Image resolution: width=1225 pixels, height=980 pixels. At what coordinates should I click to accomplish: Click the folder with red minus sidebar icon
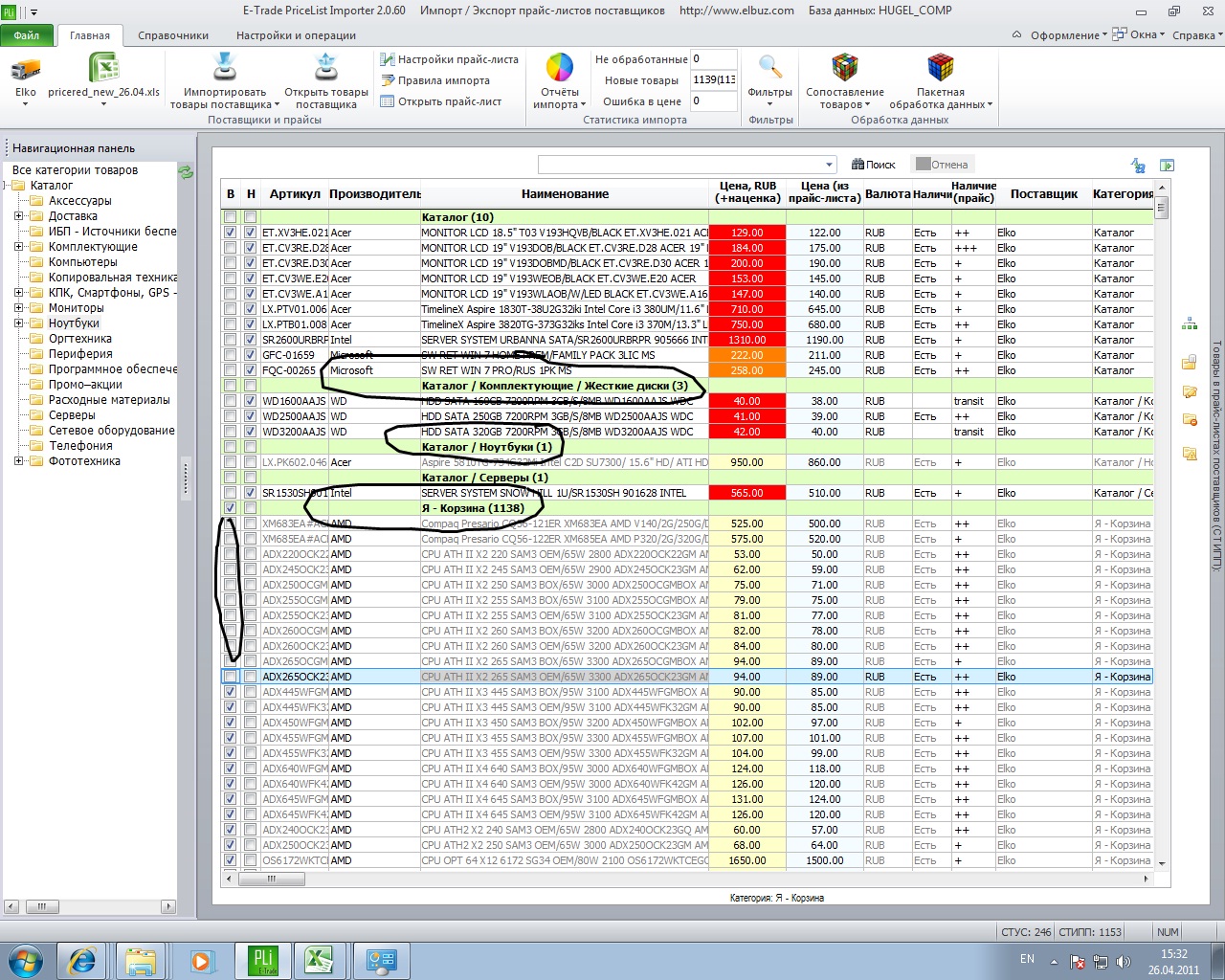coord(1190,419)
